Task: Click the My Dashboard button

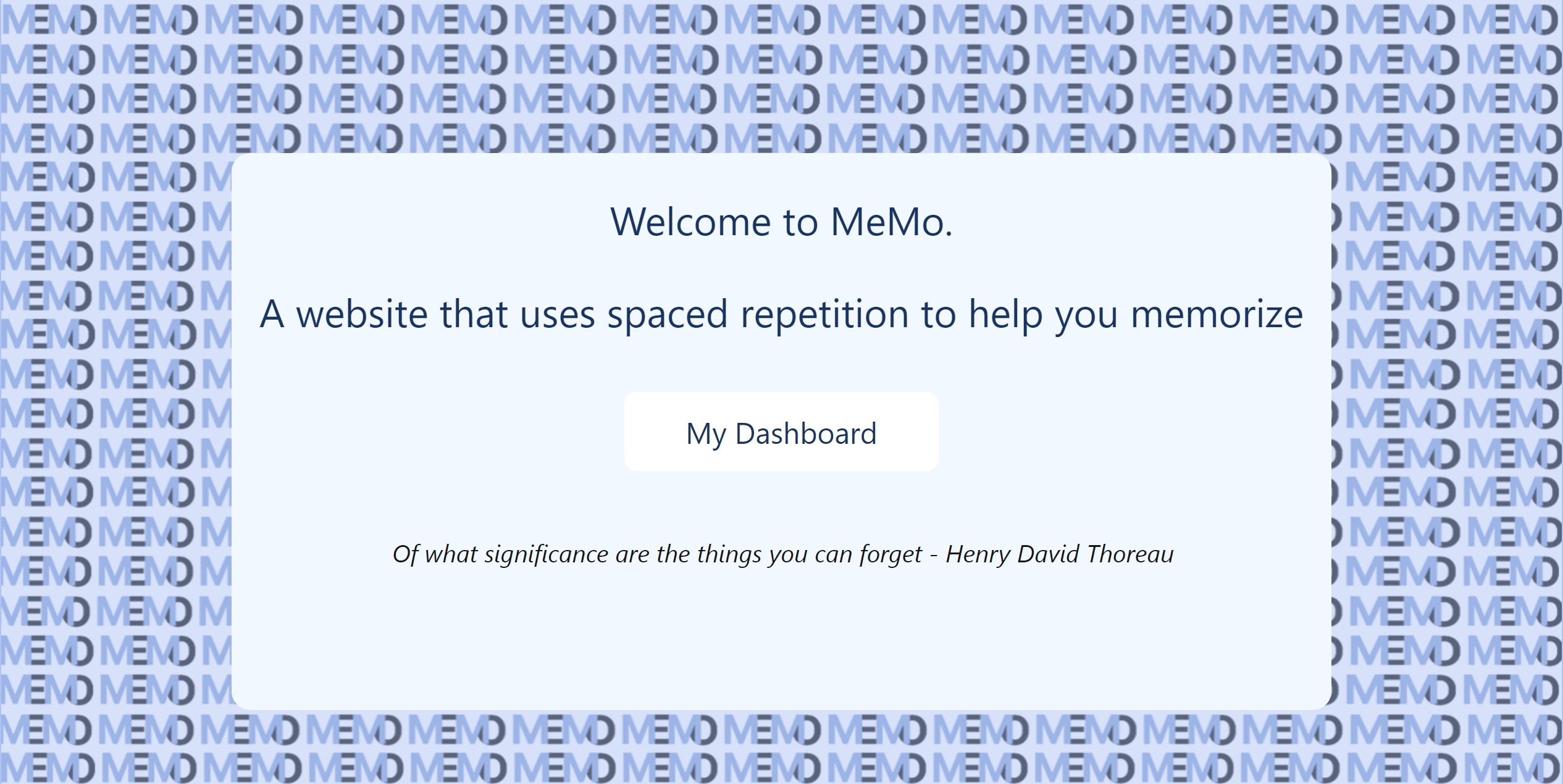Action: pyautogui.click(x=781, y=431)
